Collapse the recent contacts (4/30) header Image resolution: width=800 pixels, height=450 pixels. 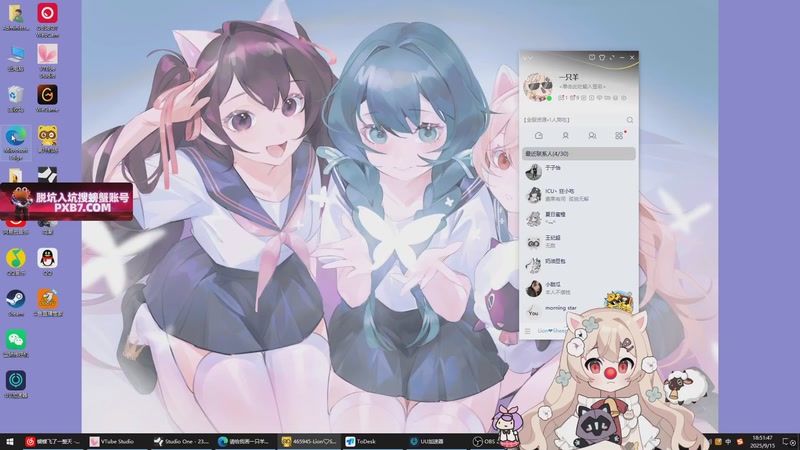579,154
